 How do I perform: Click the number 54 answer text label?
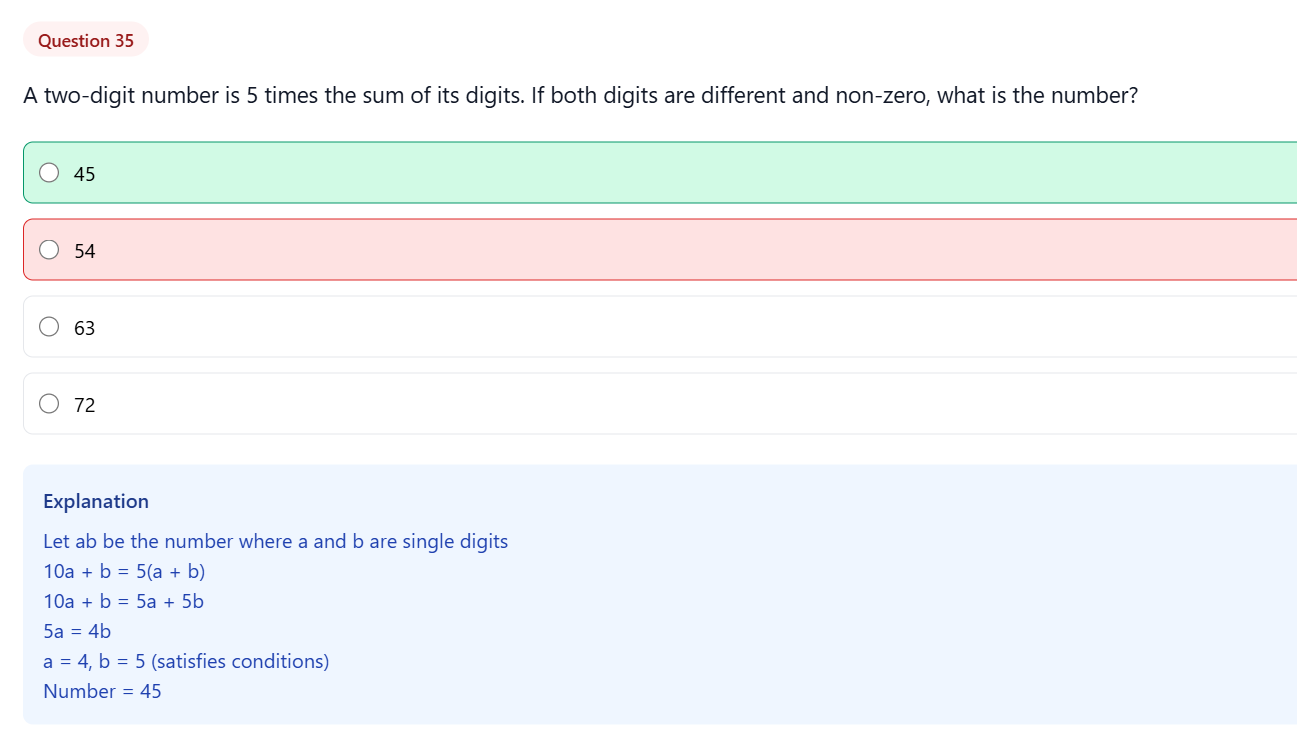(x=85, y=250)
